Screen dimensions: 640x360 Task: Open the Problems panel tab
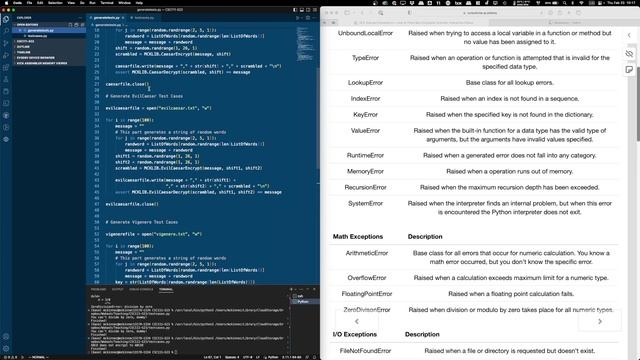pyautogui.click(x=98, y=289)
